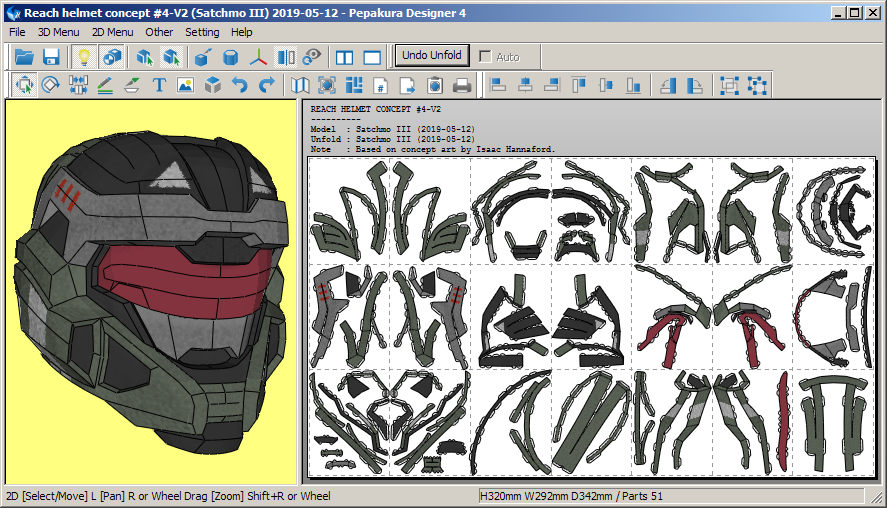The width and height of the screenshot is (887, 508).
Task: Click the Undo Unfold button
Action: pyautogui.click(x=432, y=55)
